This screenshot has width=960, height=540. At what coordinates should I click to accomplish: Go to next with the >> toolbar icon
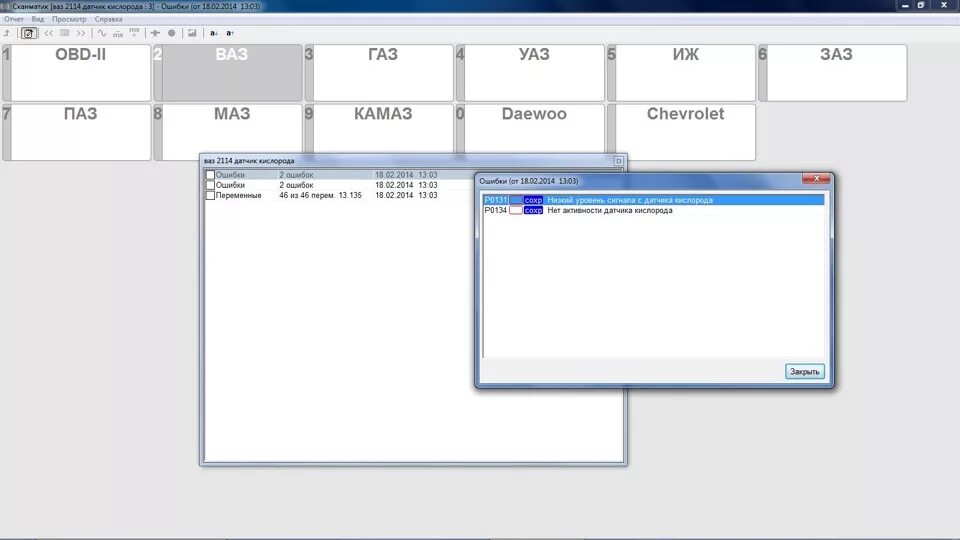click(x=81, y=33)
